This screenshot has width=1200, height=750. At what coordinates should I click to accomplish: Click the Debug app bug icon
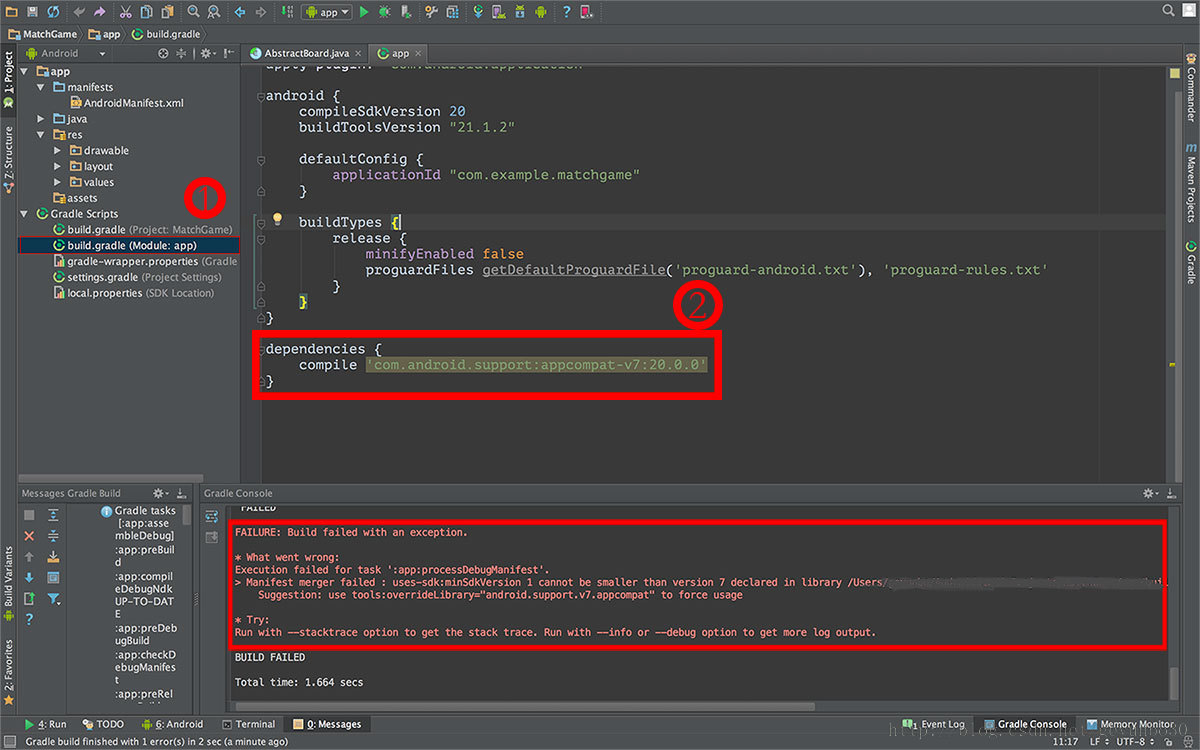click(x=383, y=12)
